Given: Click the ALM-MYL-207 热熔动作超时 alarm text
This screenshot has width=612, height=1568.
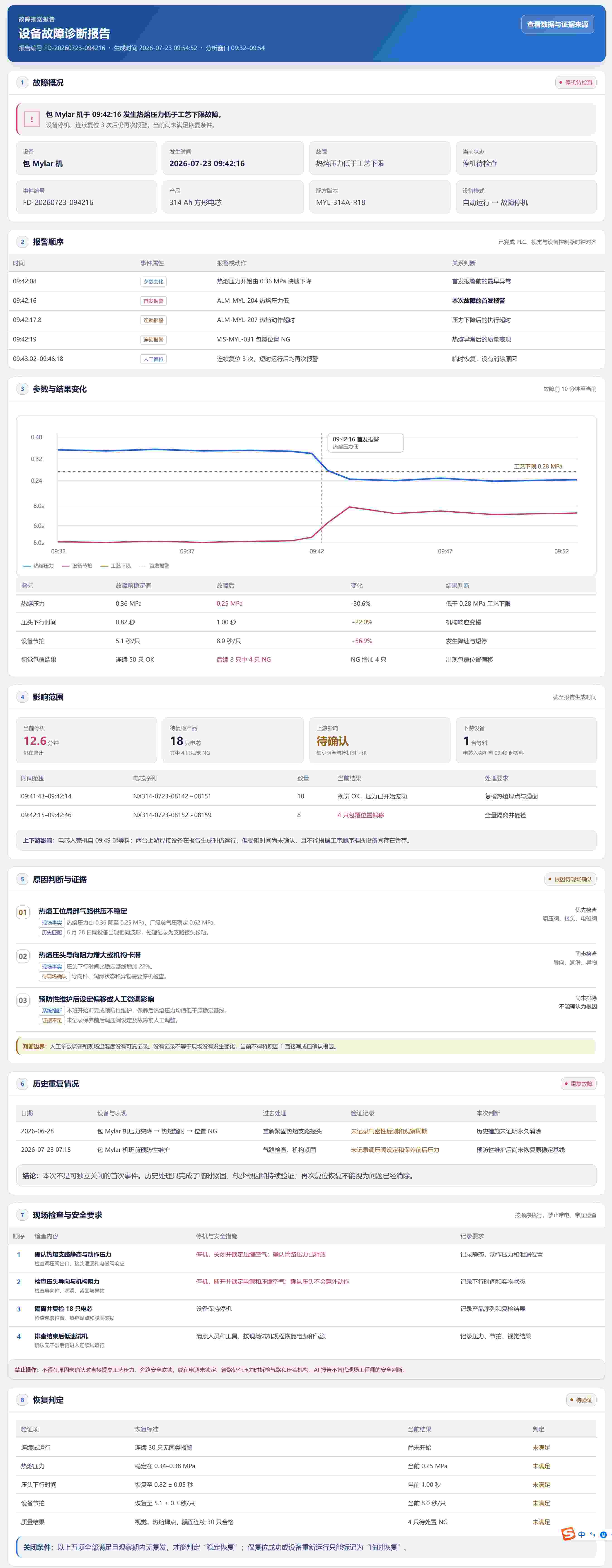Looking at the screenshot, I should (256, 320).
